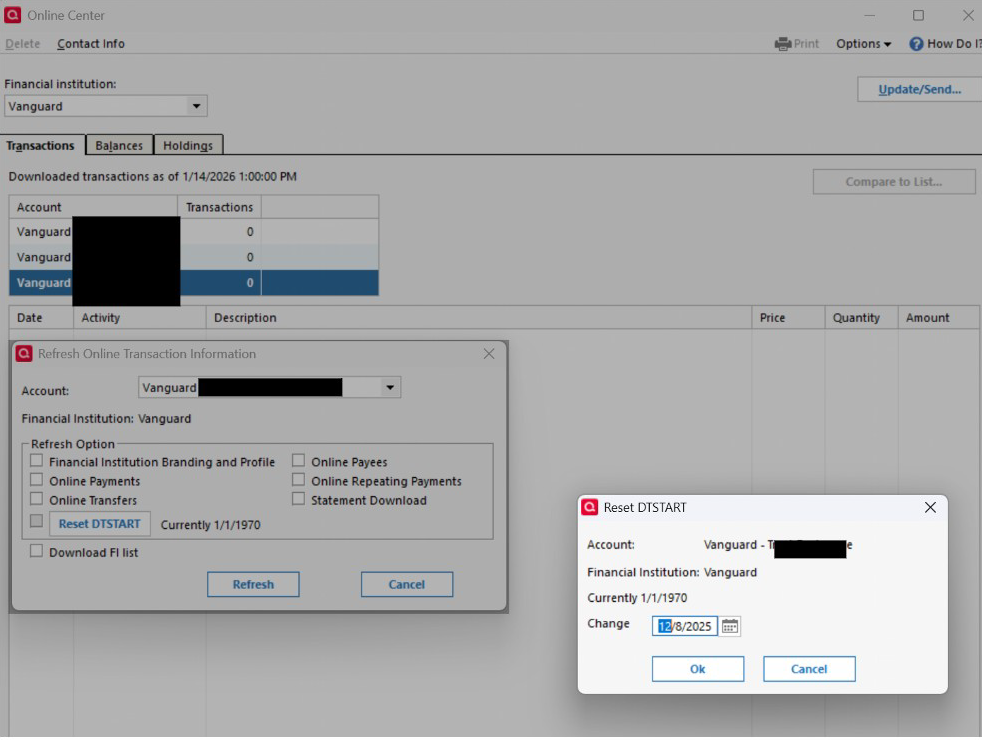Confirm with Ok in Reset DTSTART
This screenshot has height=740, width=982.
click(x=698, y=669)
